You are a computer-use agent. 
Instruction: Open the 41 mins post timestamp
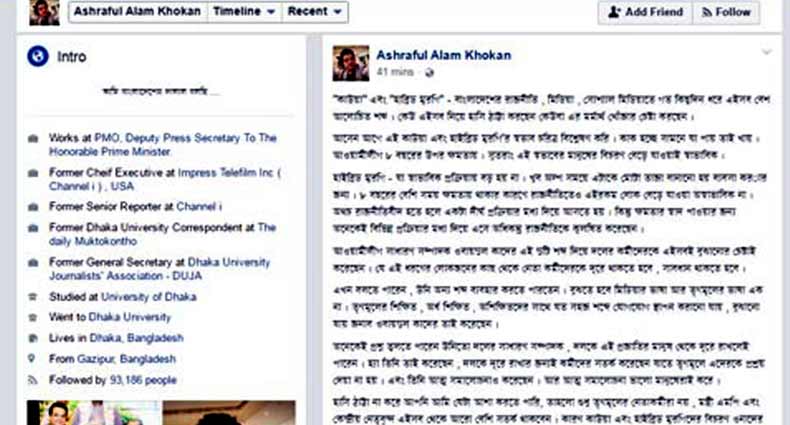coord(395,72)
